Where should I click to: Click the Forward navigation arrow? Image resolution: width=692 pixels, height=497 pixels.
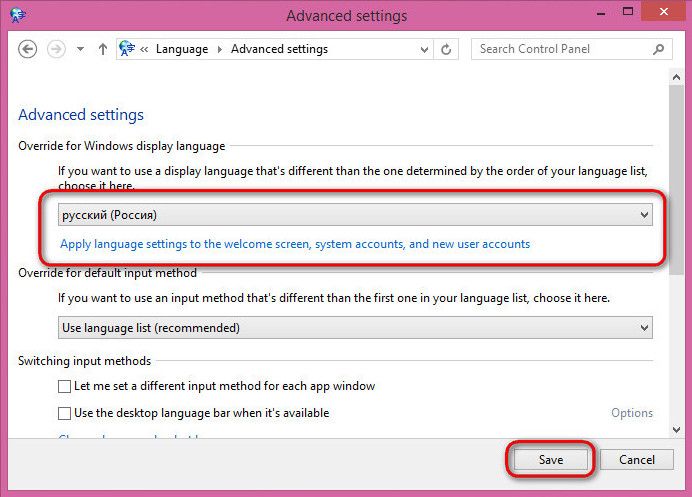point(56,49)
